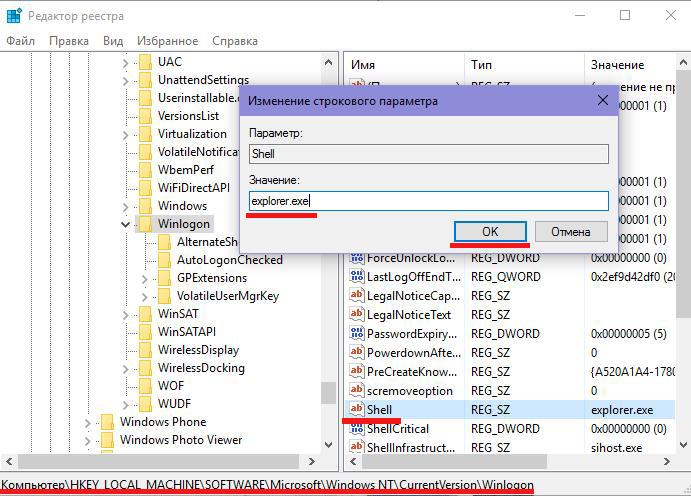691x496 pixels.
Task: Click the LegalNoticeText string icon
Action: pos(355,314)
